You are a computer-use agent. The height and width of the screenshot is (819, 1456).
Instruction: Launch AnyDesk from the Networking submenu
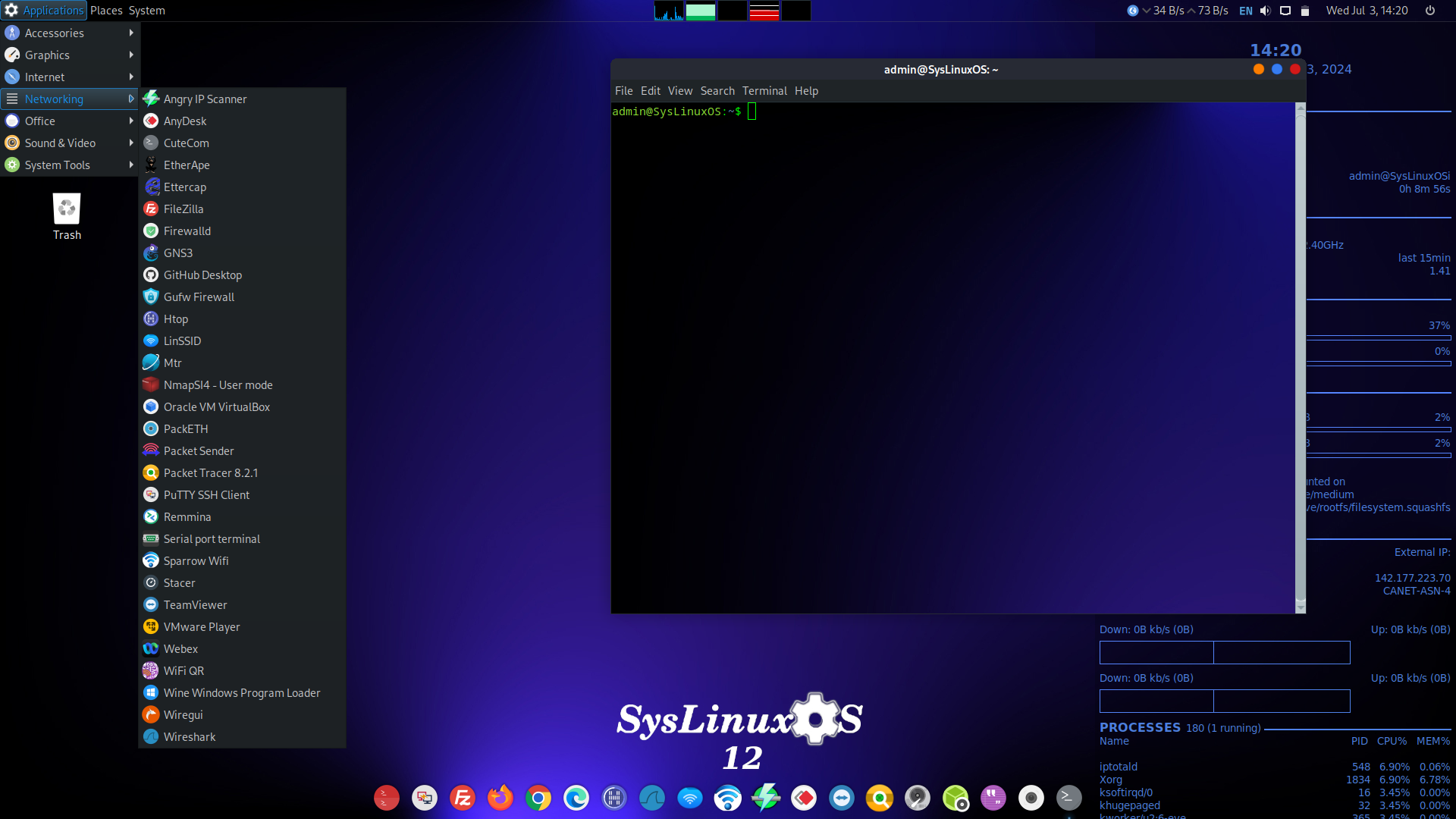click(242, 121)
